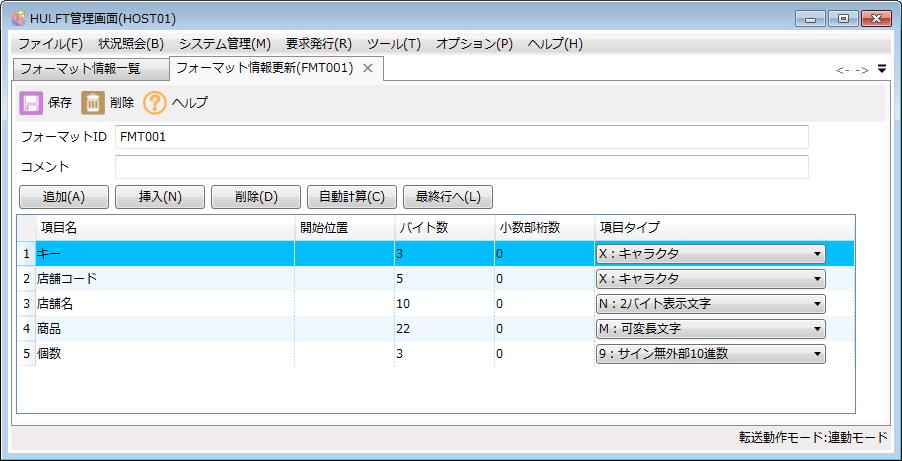Click the 最終行へ(L) button
Viewport: 902px width, 461px height.
(x=447, y=197)
